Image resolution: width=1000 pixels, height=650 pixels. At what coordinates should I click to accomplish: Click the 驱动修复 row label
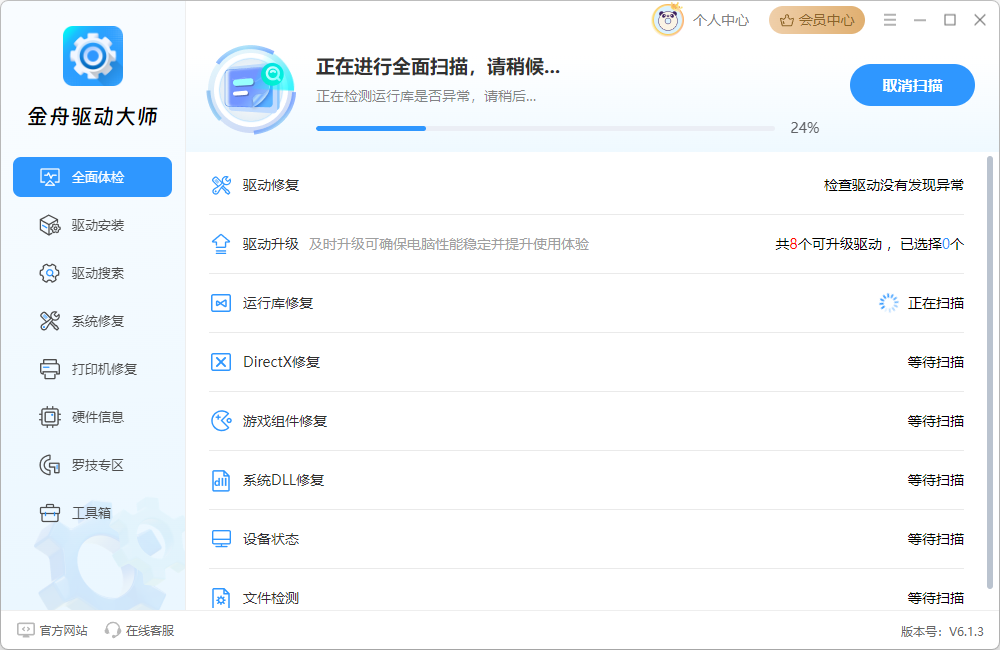[270, 186]
